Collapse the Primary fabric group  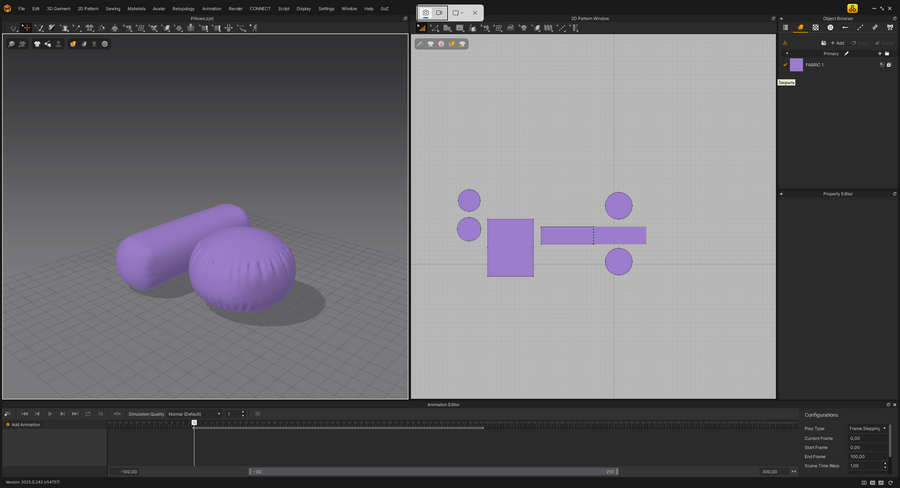click(786, 54)
